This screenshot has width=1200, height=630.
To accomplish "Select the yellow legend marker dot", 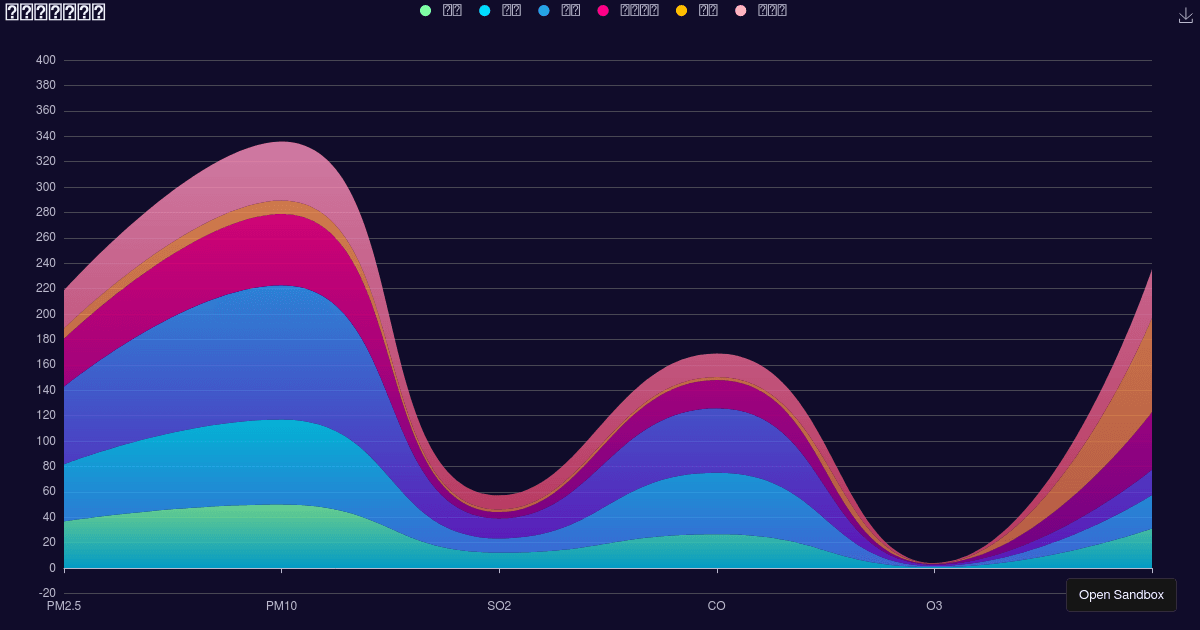I will tap(681, 10).
